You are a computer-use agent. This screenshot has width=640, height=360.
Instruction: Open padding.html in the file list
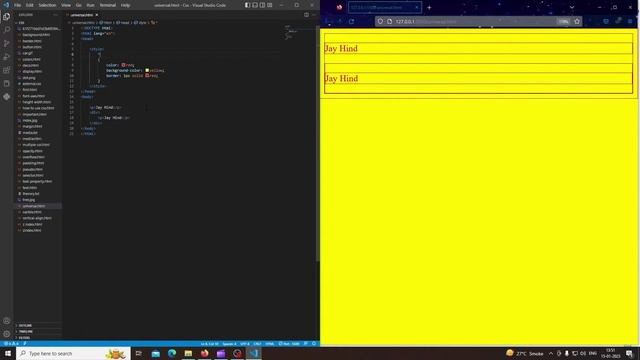coord(38,163)
